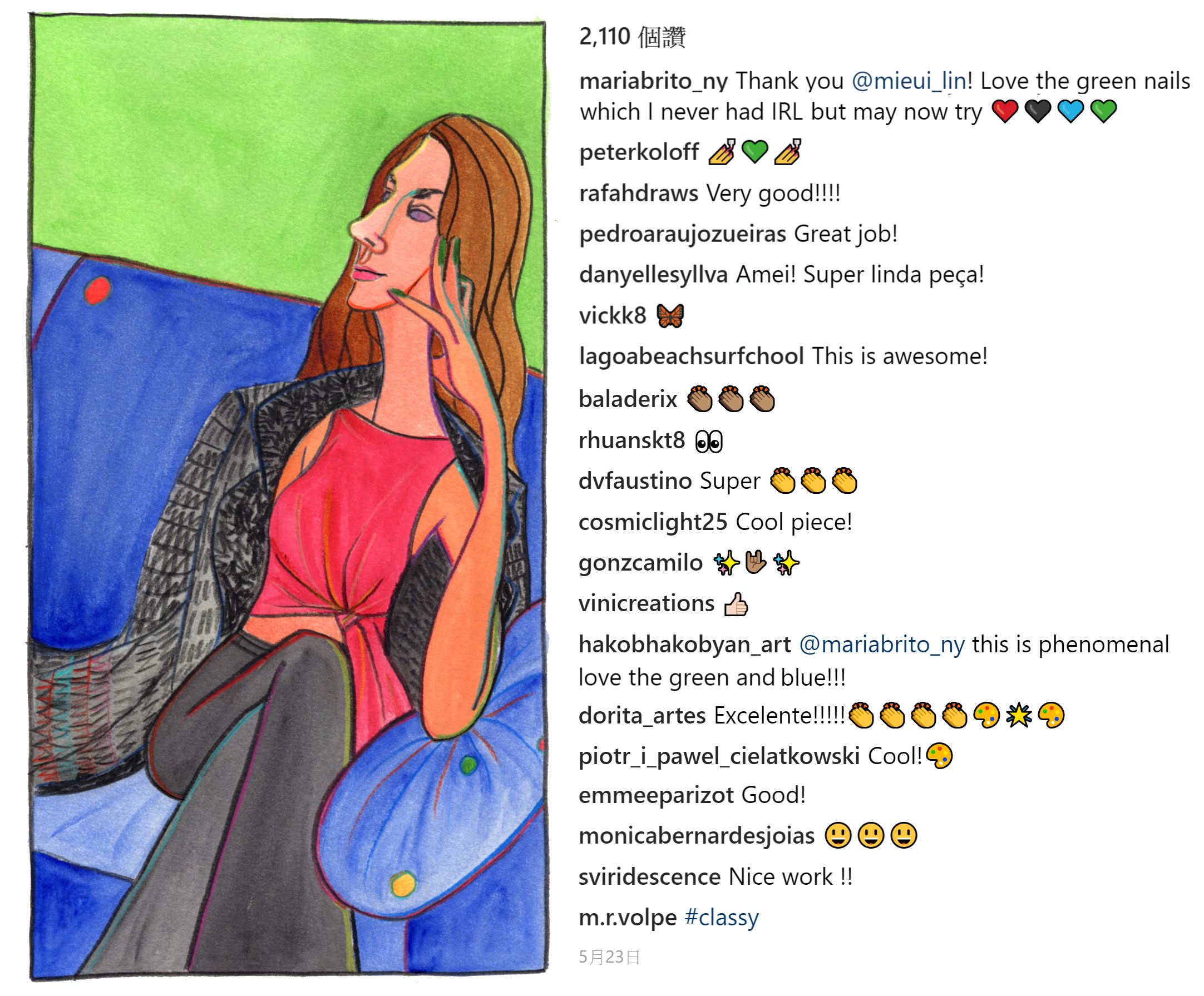Click the rock hand emoji by gonzcamilo

[755, 563]
